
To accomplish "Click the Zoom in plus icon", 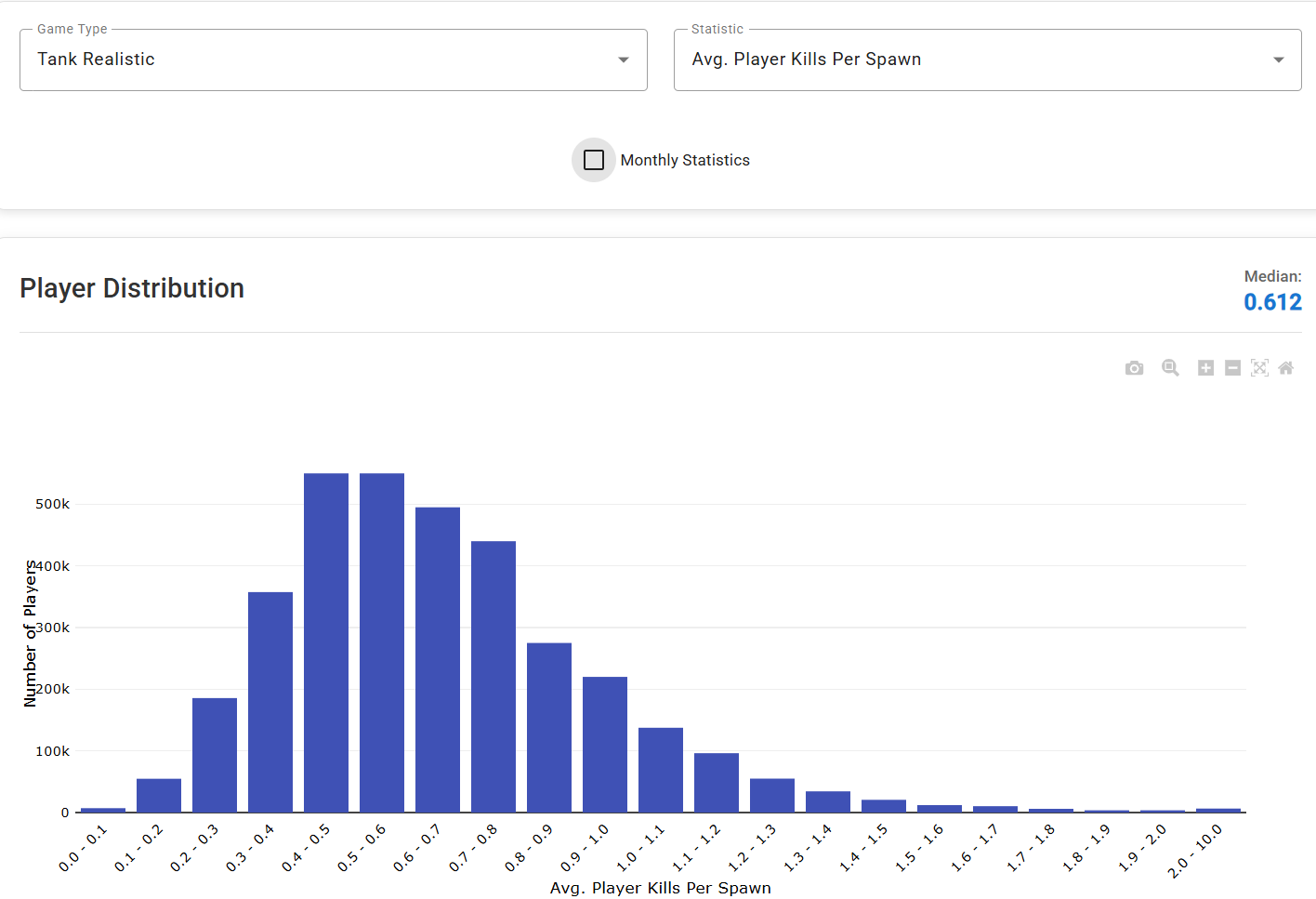I will click(x=1205, y=368).
